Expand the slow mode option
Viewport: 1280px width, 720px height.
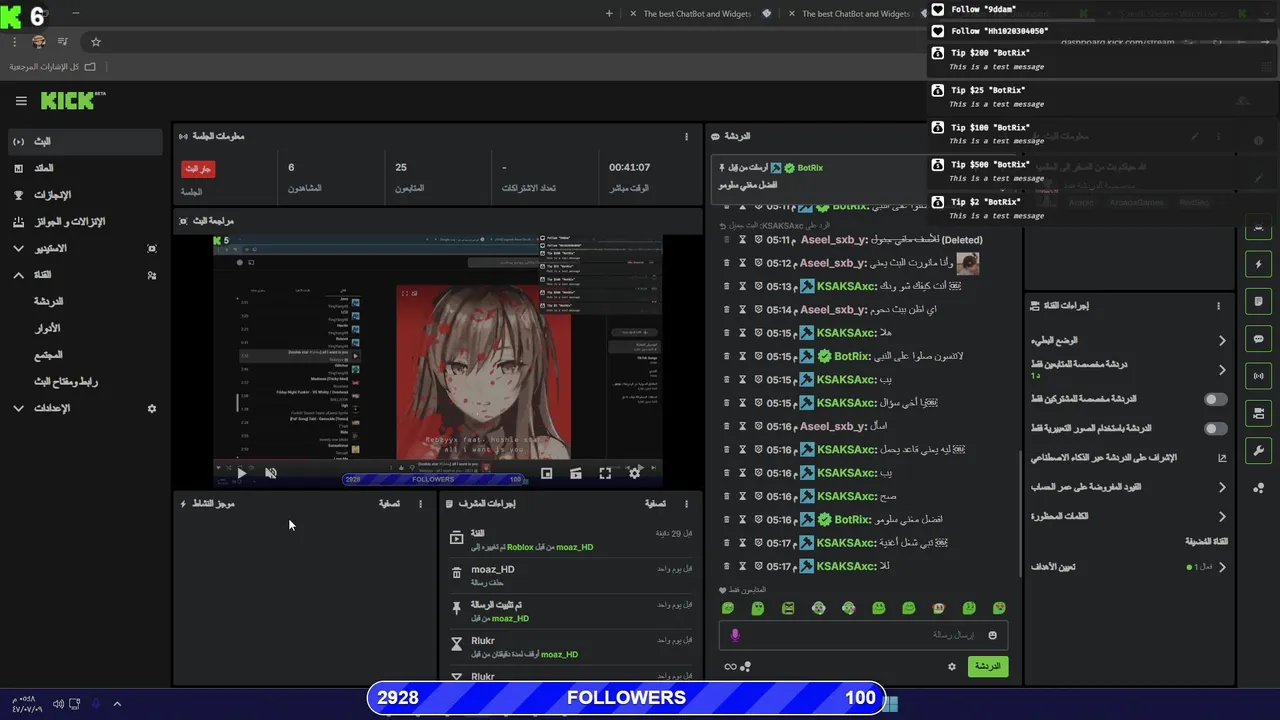(x=1222, y=341)
